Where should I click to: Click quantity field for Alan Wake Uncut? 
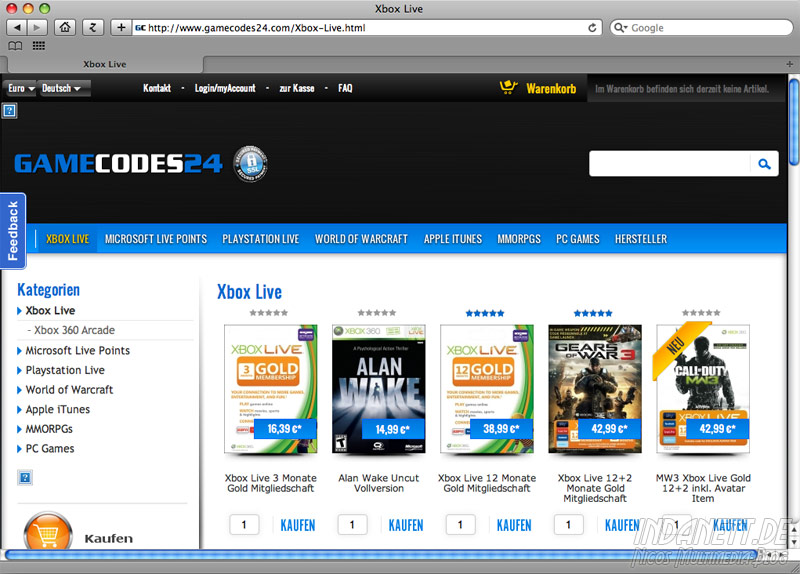352,525
